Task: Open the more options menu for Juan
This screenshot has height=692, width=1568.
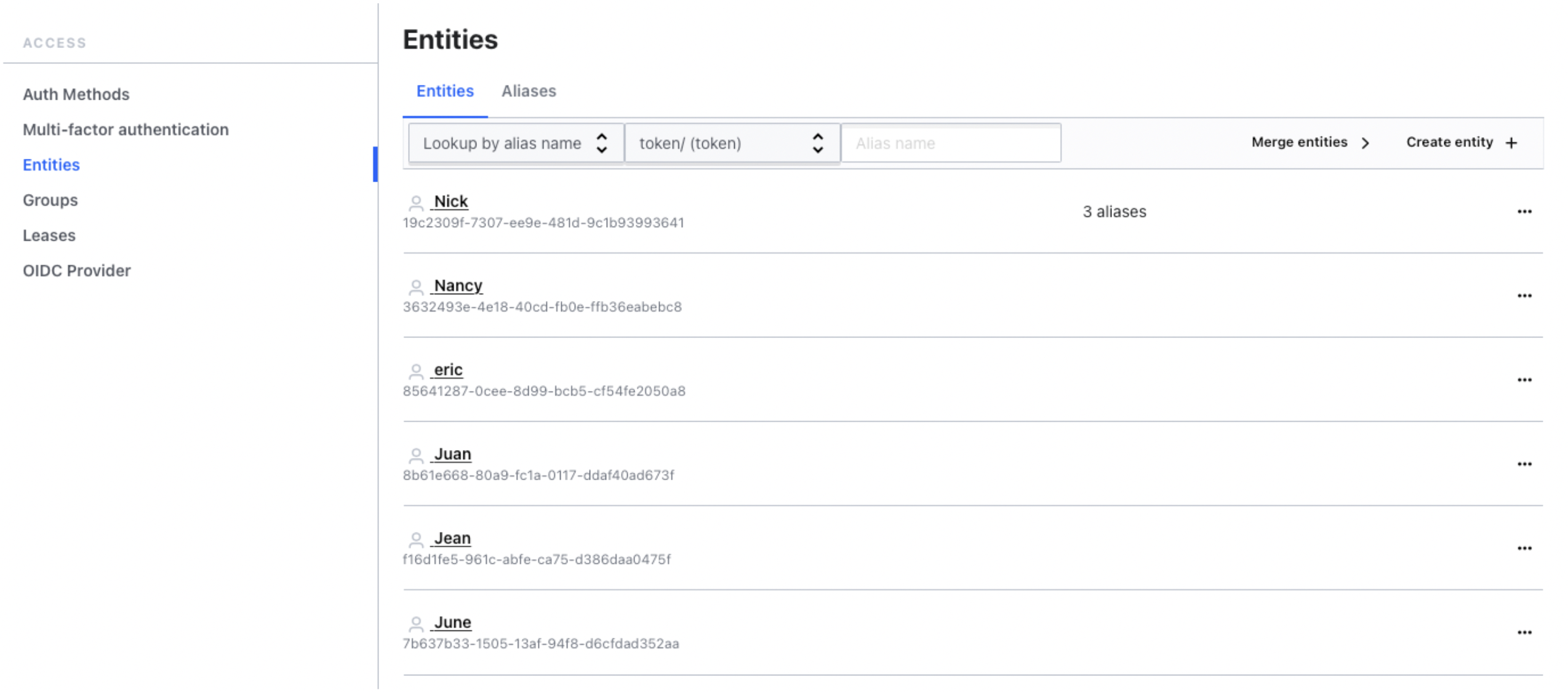Action: [x=1524, y=464]
